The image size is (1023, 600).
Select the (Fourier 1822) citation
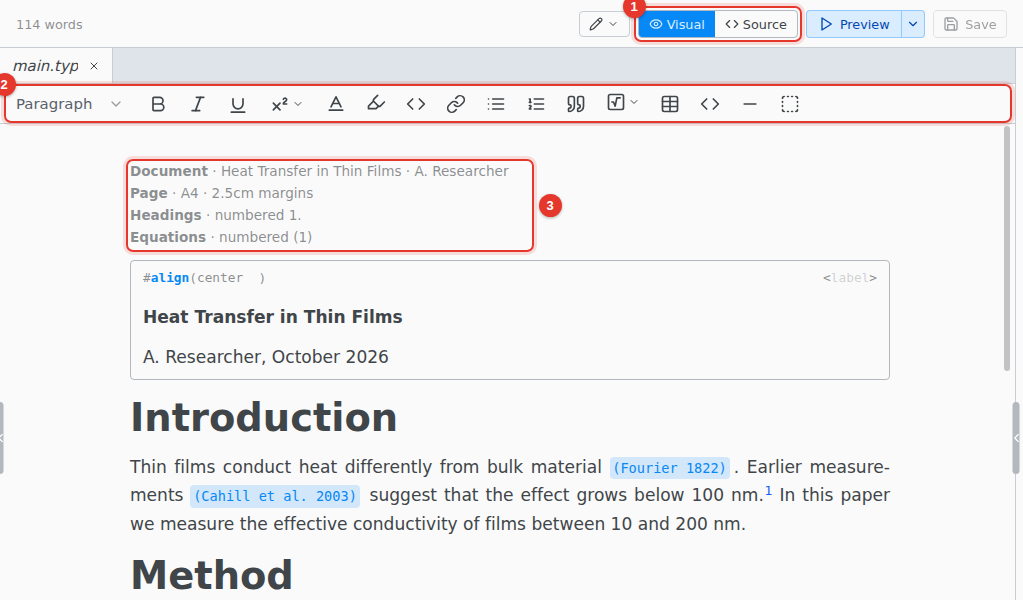coord(669,468)
